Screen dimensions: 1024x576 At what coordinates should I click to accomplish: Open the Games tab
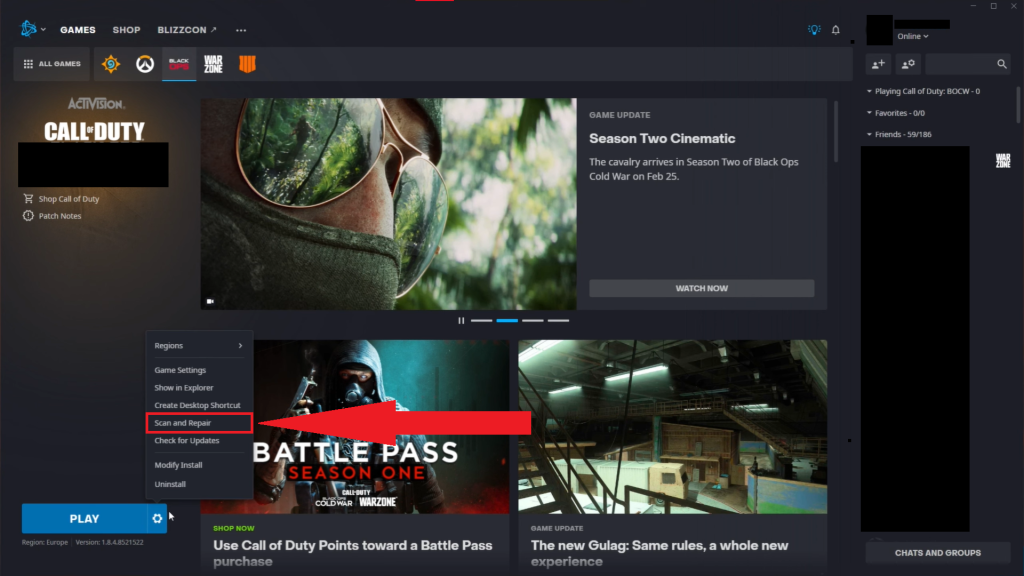click(x=78, y=30)
